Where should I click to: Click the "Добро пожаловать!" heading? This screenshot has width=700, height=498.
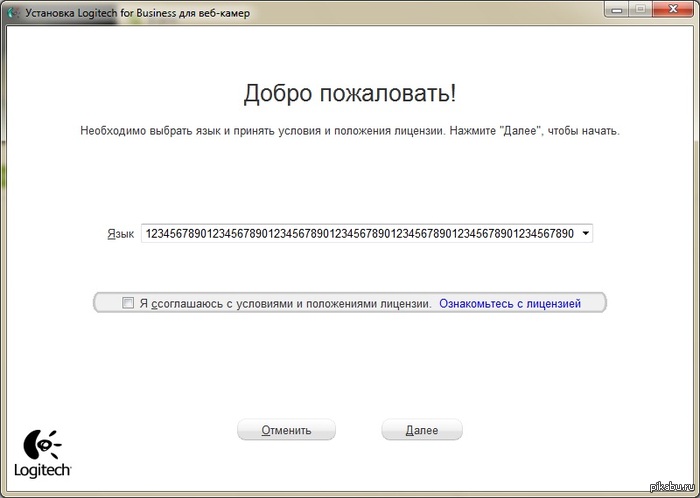point(350,94)
